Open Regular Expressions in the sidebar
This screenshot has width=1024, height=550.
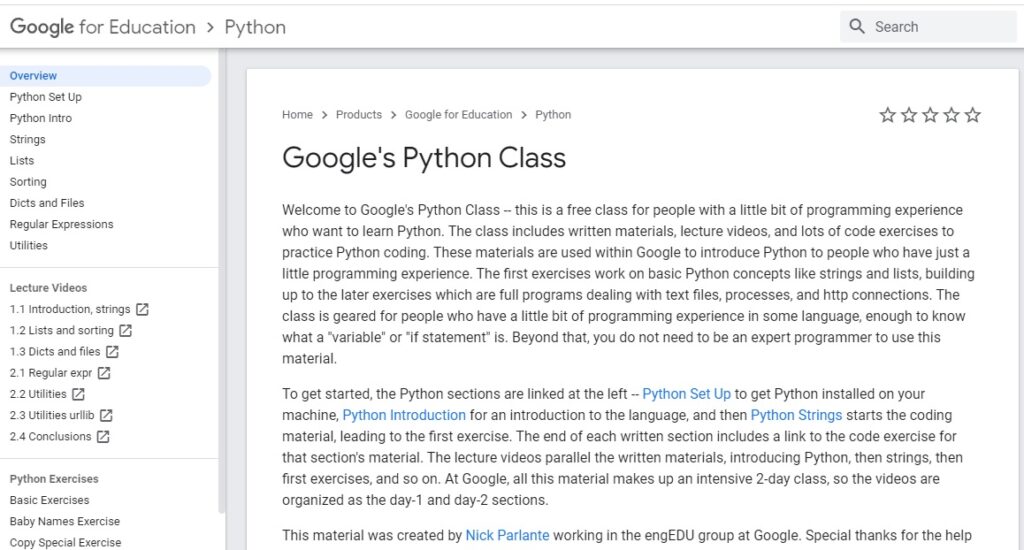61,224
